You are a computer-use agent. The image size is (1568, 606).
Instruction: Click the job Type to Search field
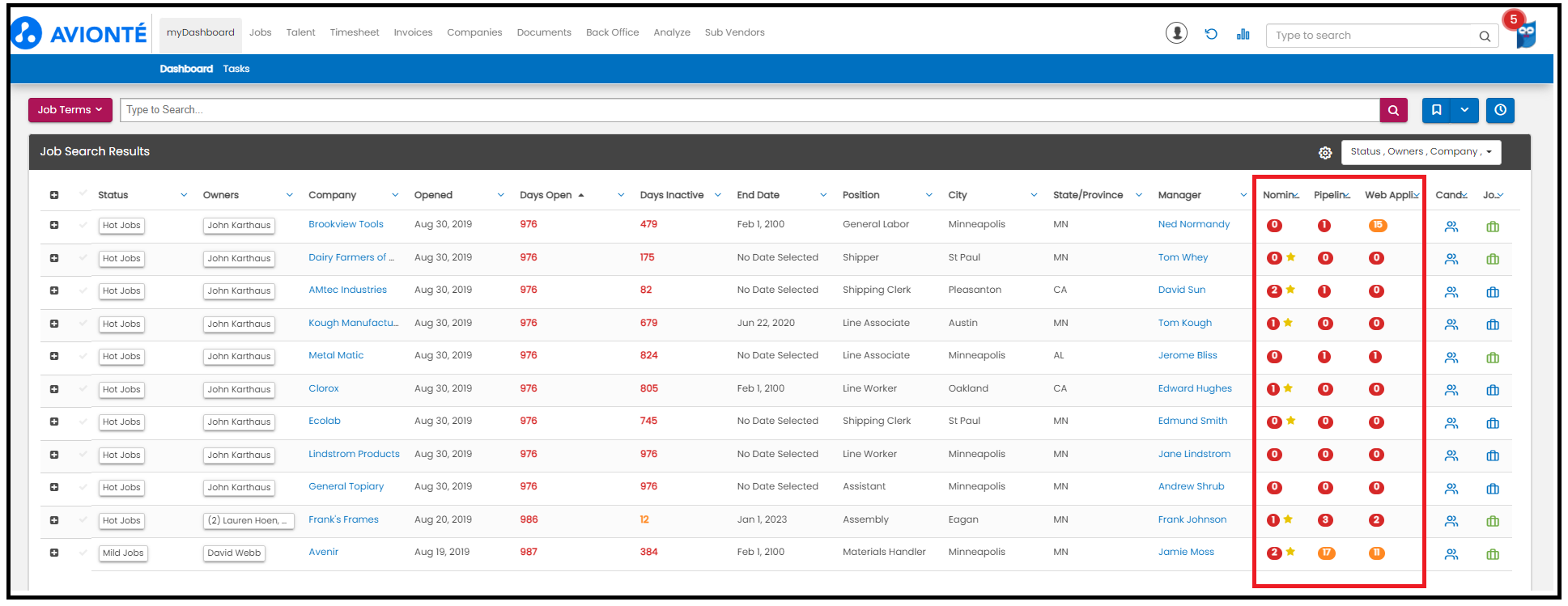(750, 110)
